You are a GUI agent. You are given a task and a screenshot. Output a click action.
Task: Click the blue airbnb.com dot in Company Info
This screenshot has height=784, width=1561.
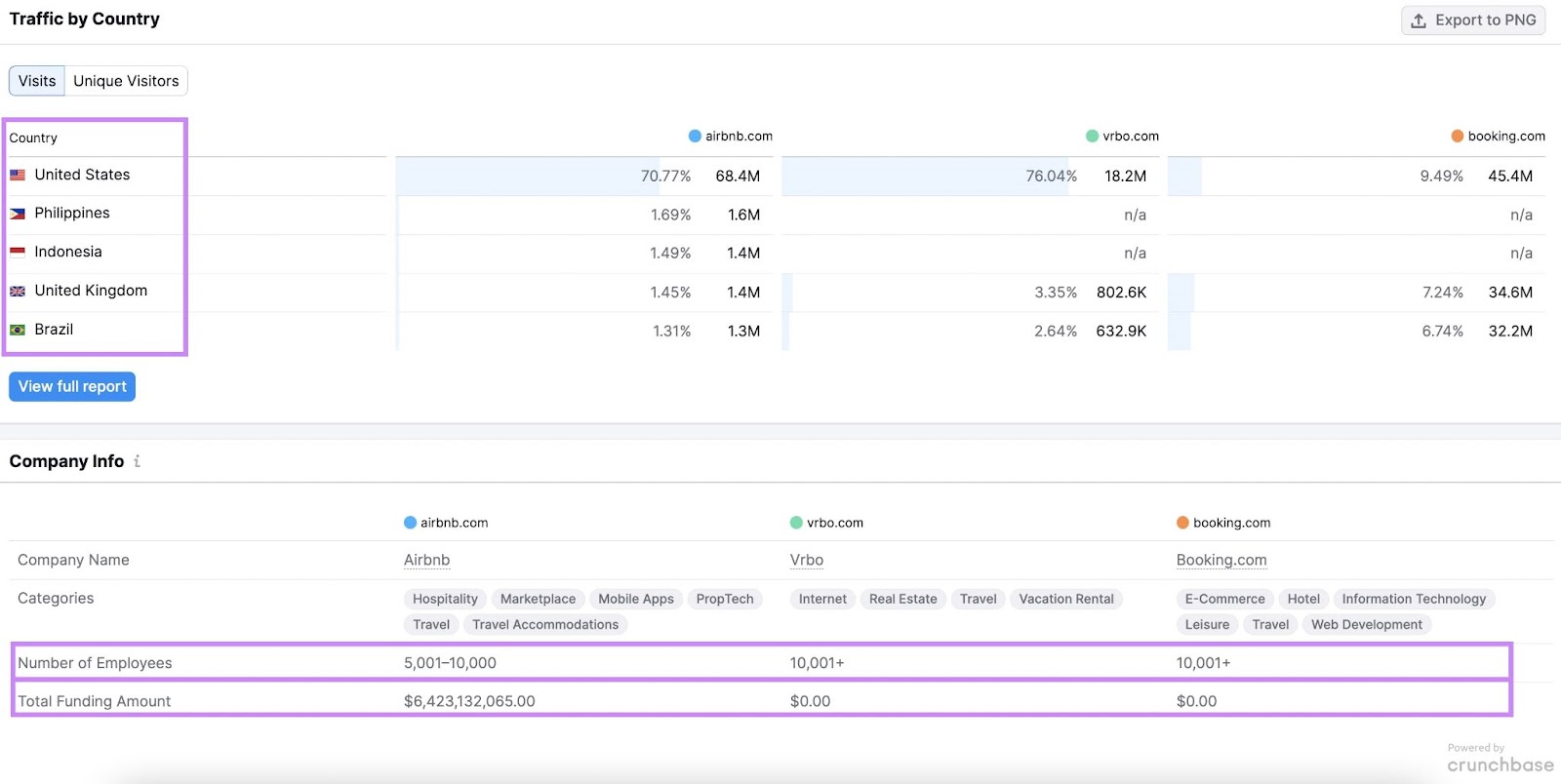tap(411, 523)
